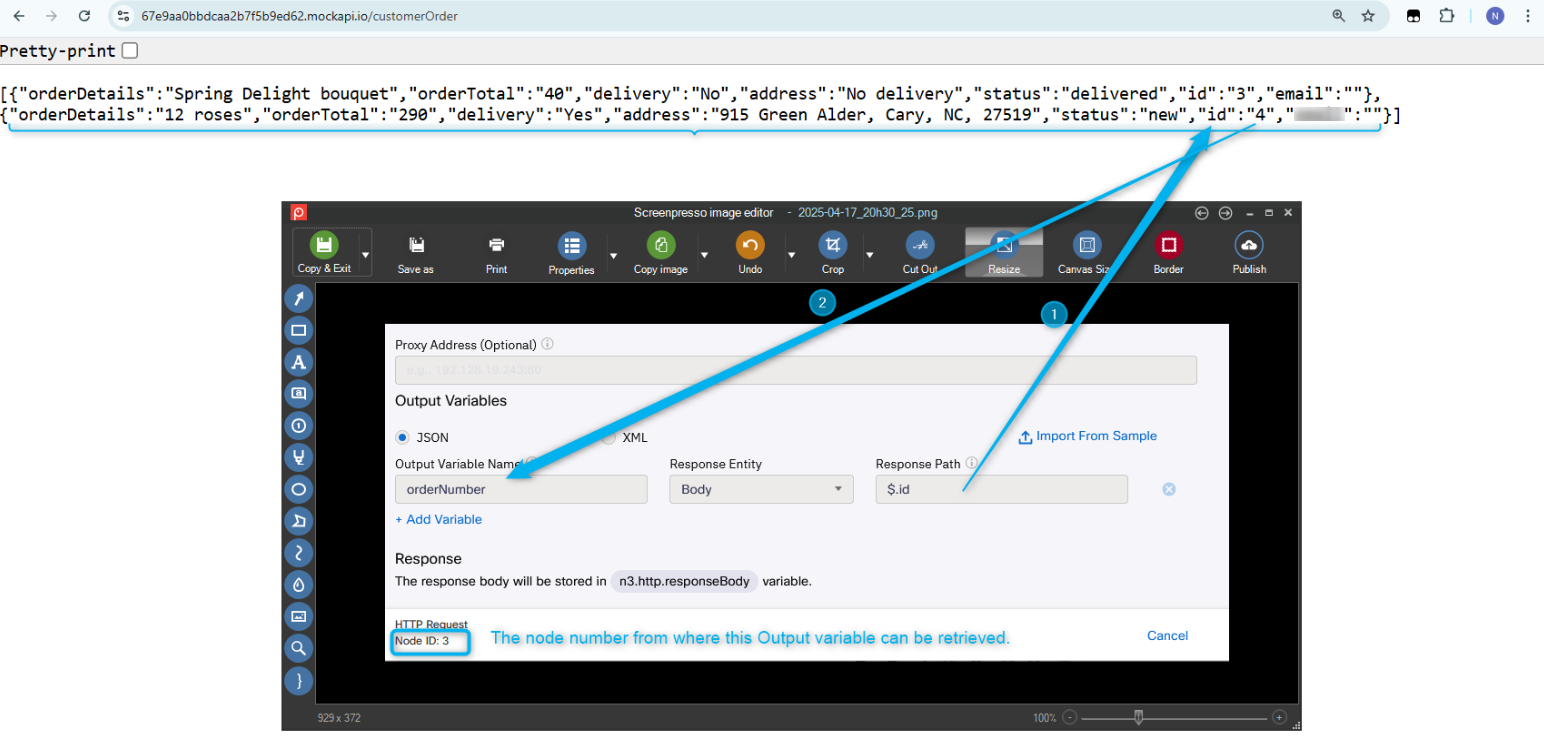Click the Import From Sample link
The width and height of the screenshot is (1544, 745).
1087,436
